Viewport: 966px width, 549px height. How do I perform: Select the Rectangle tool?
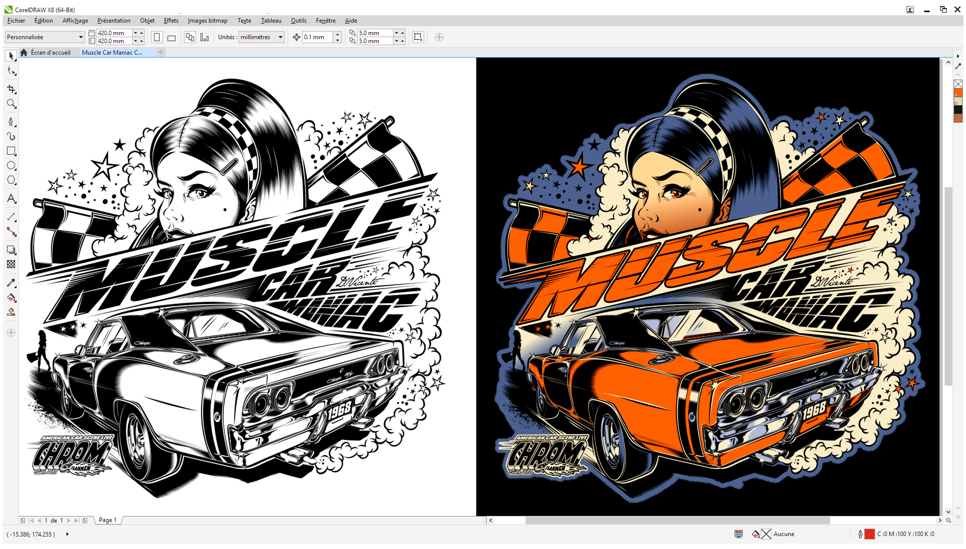(x=11, y=151)
